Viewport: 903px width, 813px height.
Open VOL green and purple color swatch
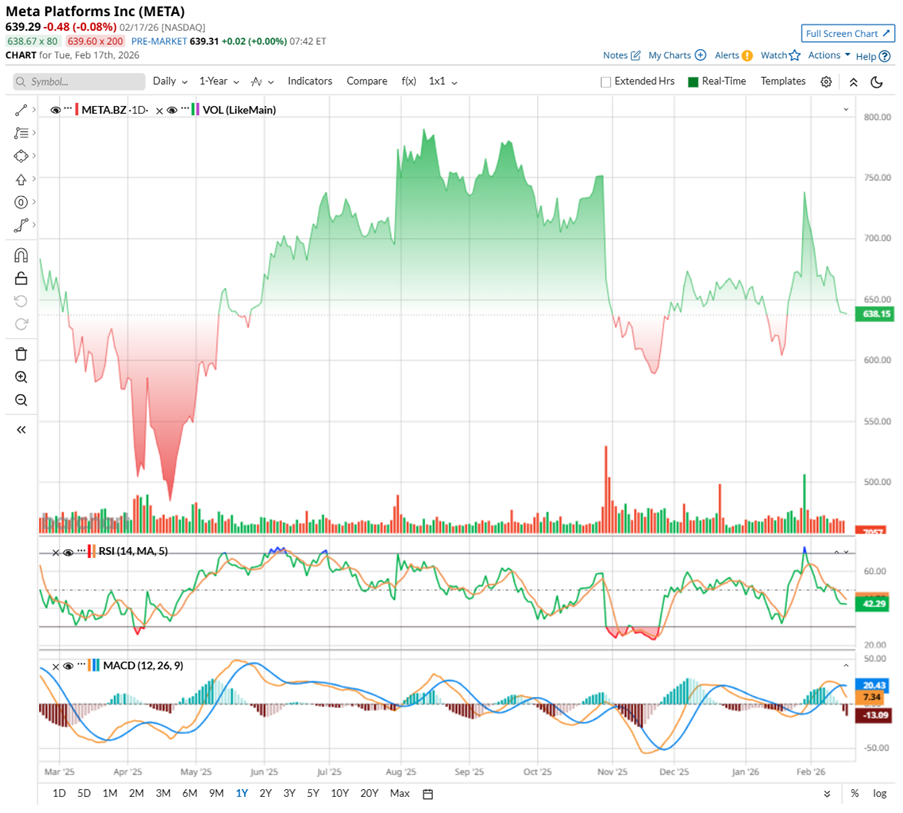point(196,109)
